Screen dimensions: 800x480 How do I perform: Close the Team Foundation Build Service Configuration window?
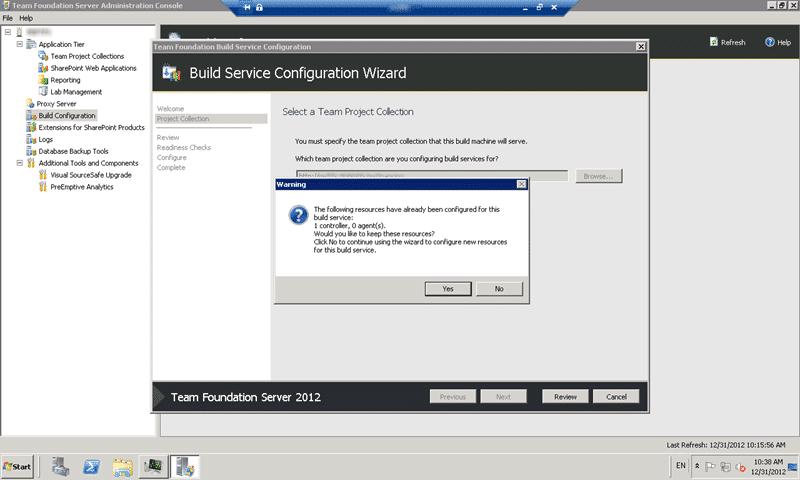pyautogui.click(x=641, y=46)
